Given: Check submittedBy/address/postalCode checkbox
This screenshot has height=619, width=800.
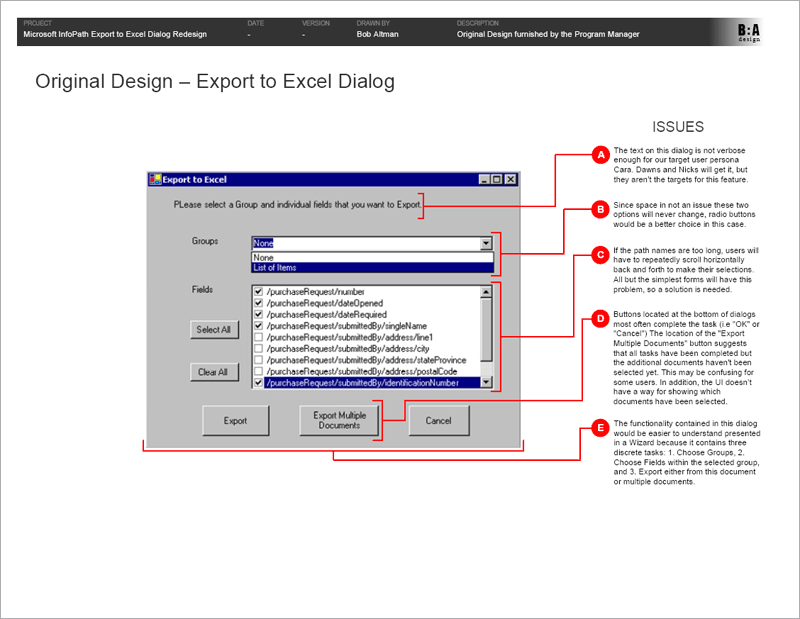Looking at the screenshot, I should pos(259,371).
